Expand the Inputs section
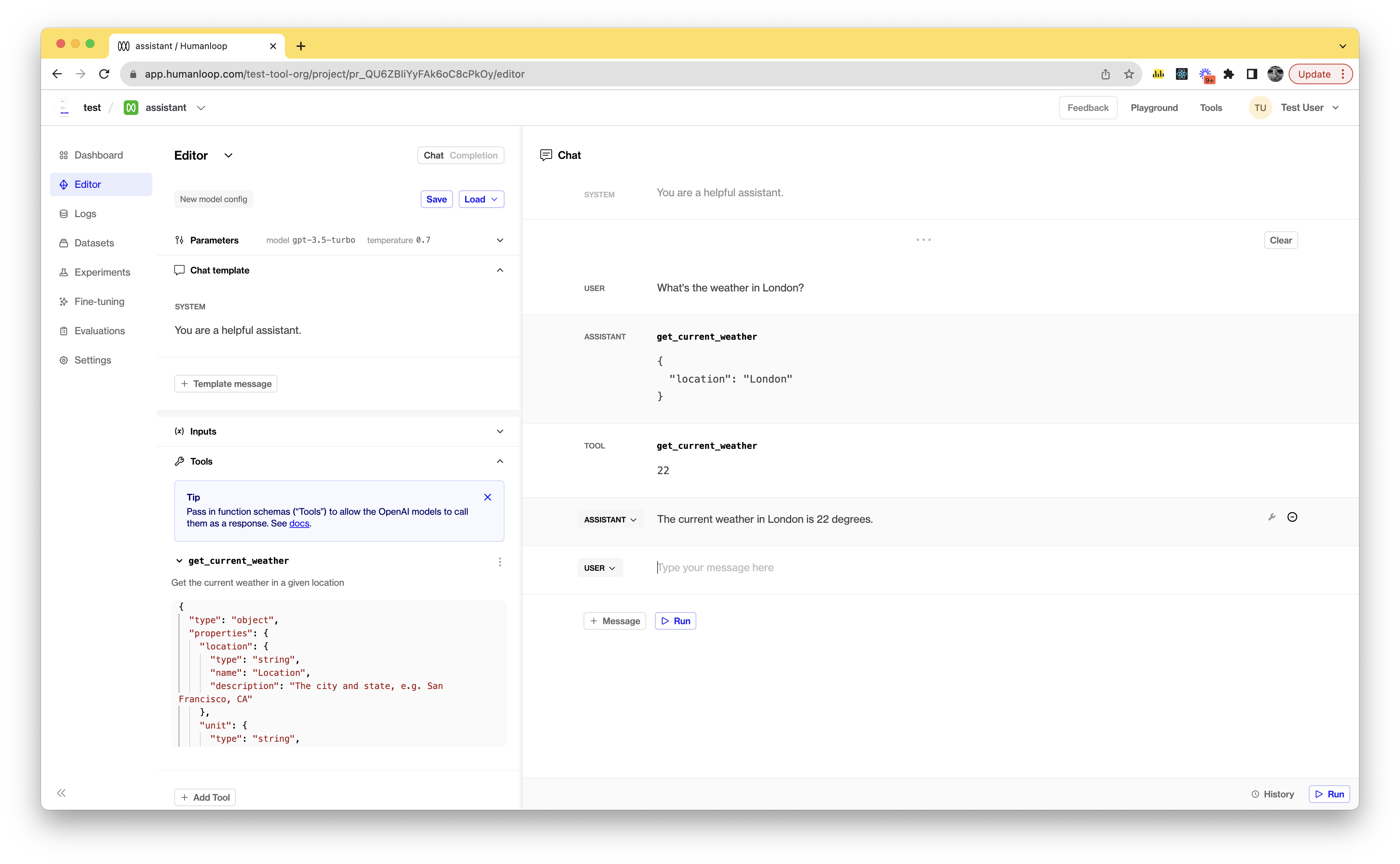This screenshot has height=864, width=1400. (x=500, y=431)
